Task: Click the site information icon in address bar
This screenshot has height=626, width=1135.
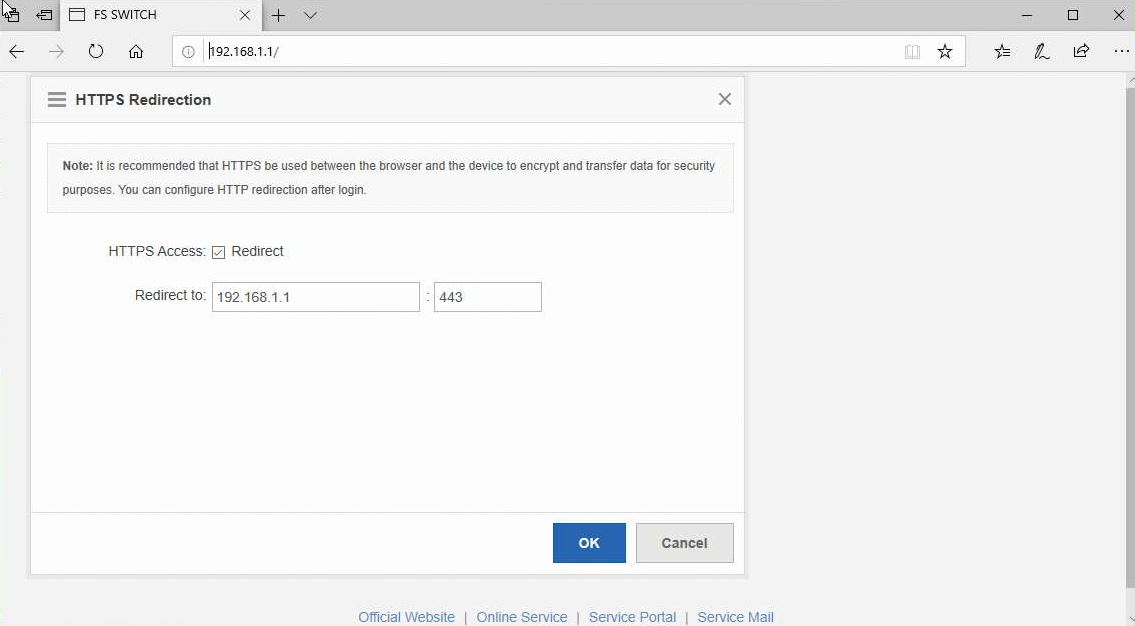Action: coord(188,51)
